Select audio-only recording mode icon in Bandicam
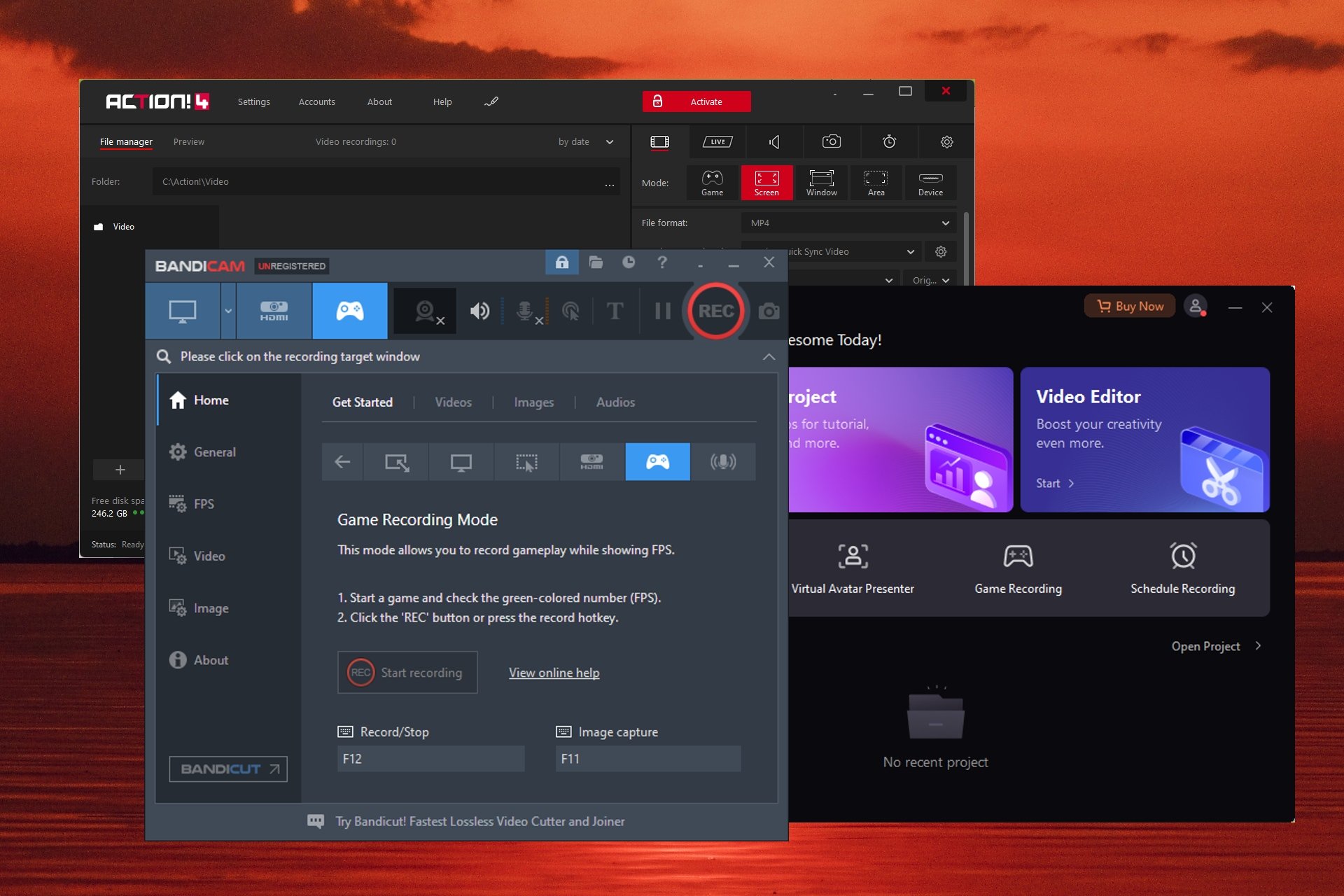The image size is (1344, 896). click(723, 462)
